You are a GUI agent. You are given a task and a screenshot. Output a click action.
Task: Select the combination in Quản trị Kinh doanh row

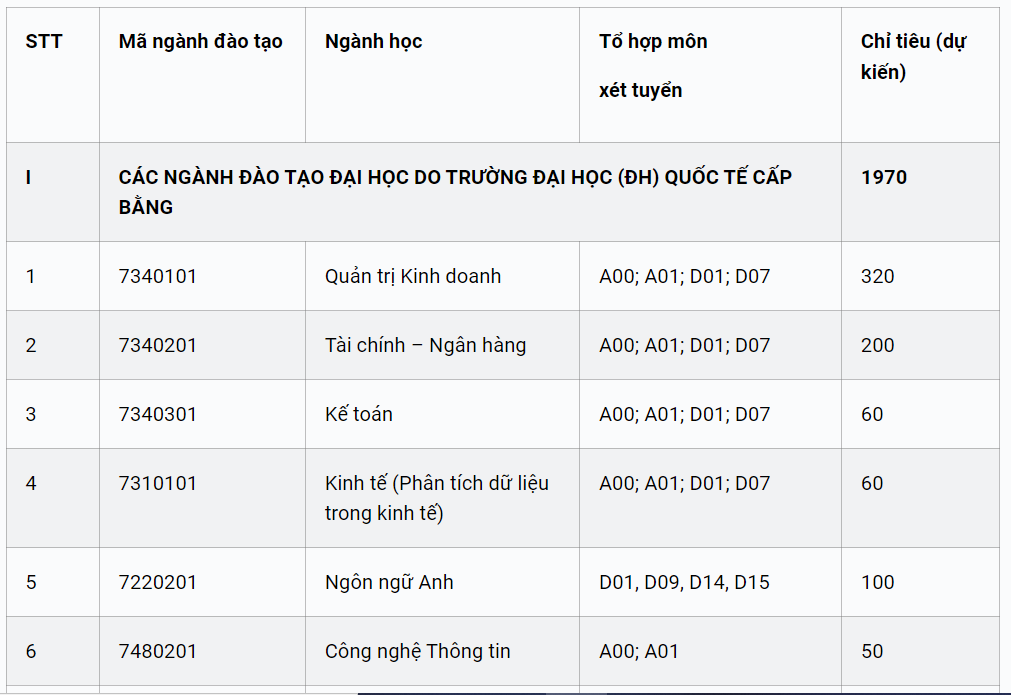684,277
